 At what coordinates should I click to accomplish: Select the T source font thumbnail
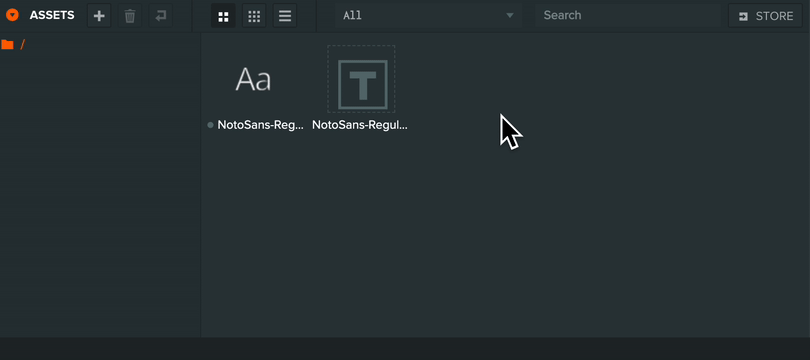(x=362, y=79)
